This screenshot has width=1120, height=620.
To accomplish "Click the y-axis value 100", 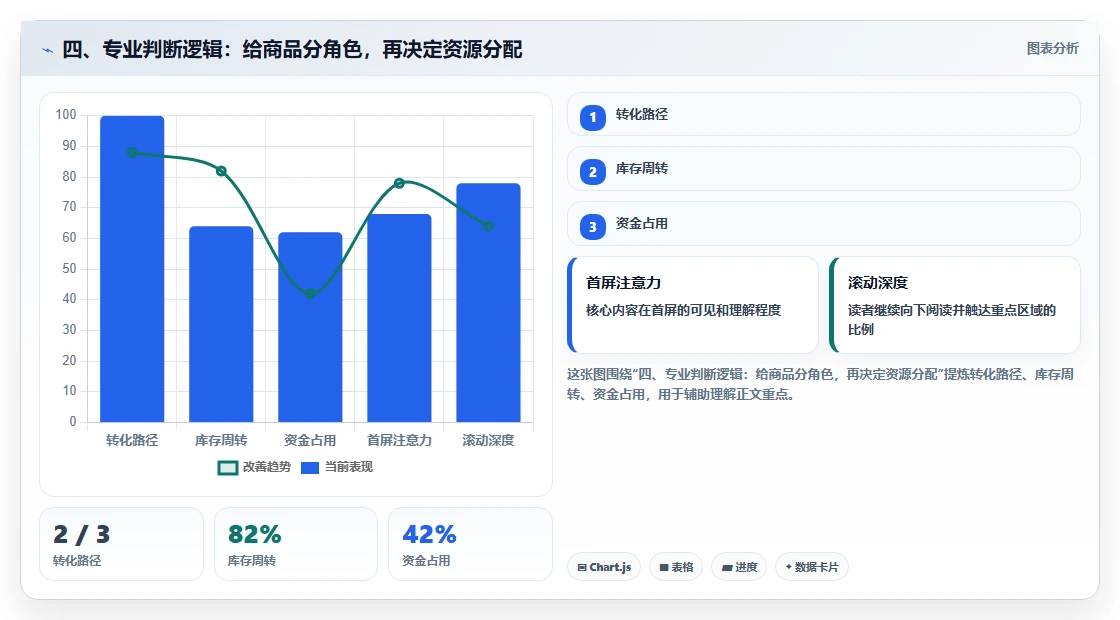I will click(66, 115).
